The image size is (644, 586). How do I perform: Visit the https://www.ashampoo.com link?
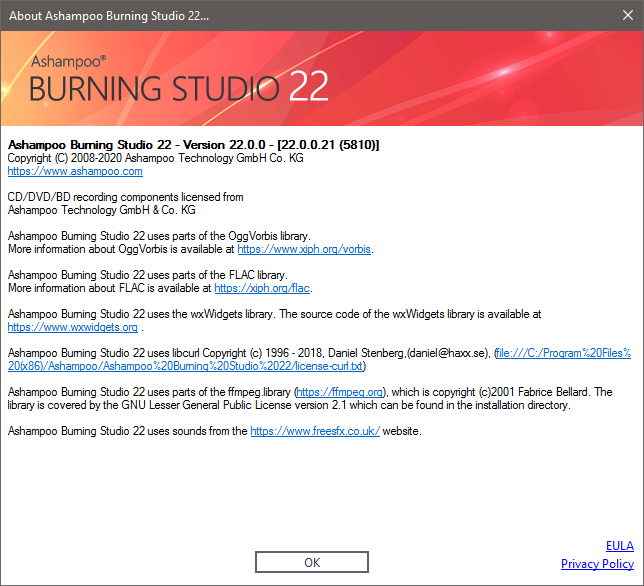click(x=75, y=171)
